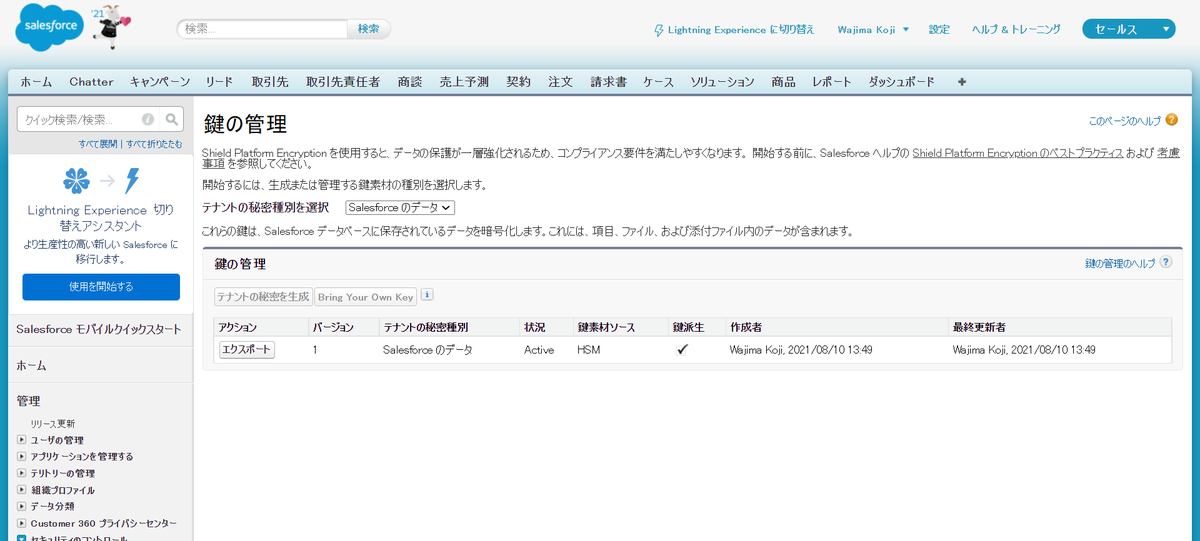Screen dimensions: 1200x541
Task: Click the 使用を開始する button
Action: point(101,287)
